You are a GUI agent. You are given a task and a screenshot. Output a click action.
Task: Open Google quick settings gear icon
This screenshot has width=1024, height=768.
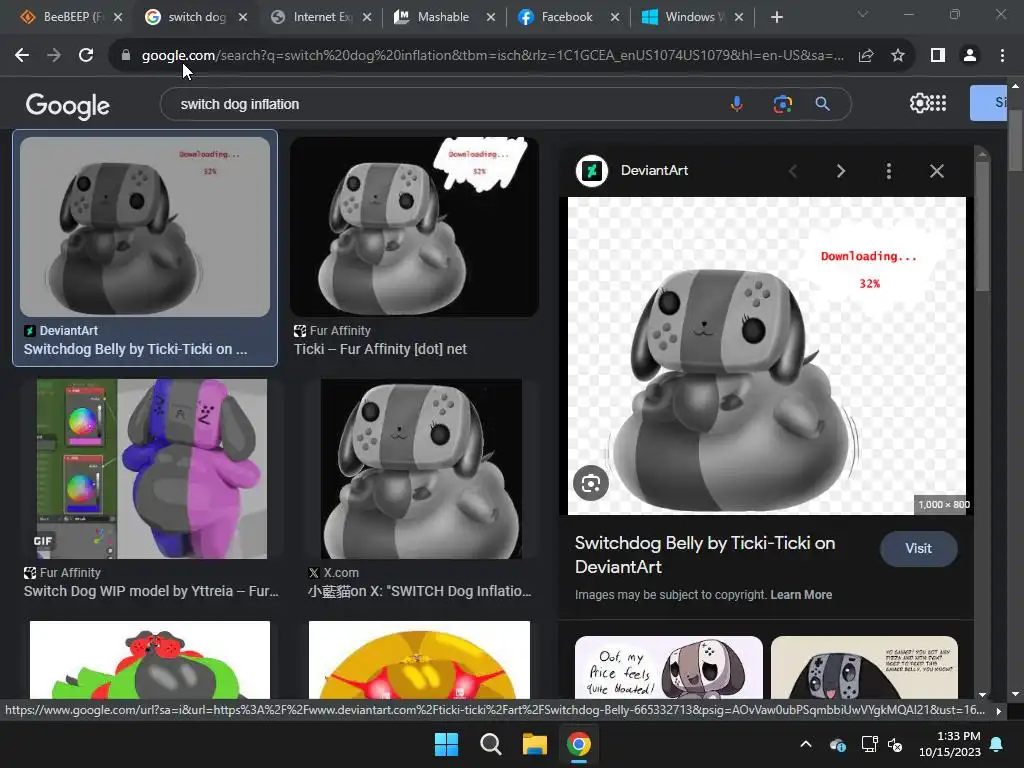click(x=919, y=103)
